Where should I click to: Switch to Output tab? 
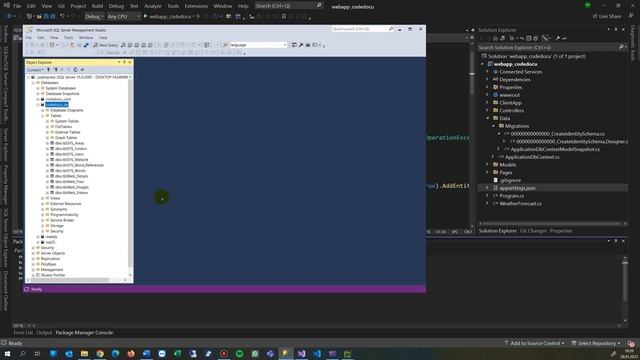click(x=44, y=333)
